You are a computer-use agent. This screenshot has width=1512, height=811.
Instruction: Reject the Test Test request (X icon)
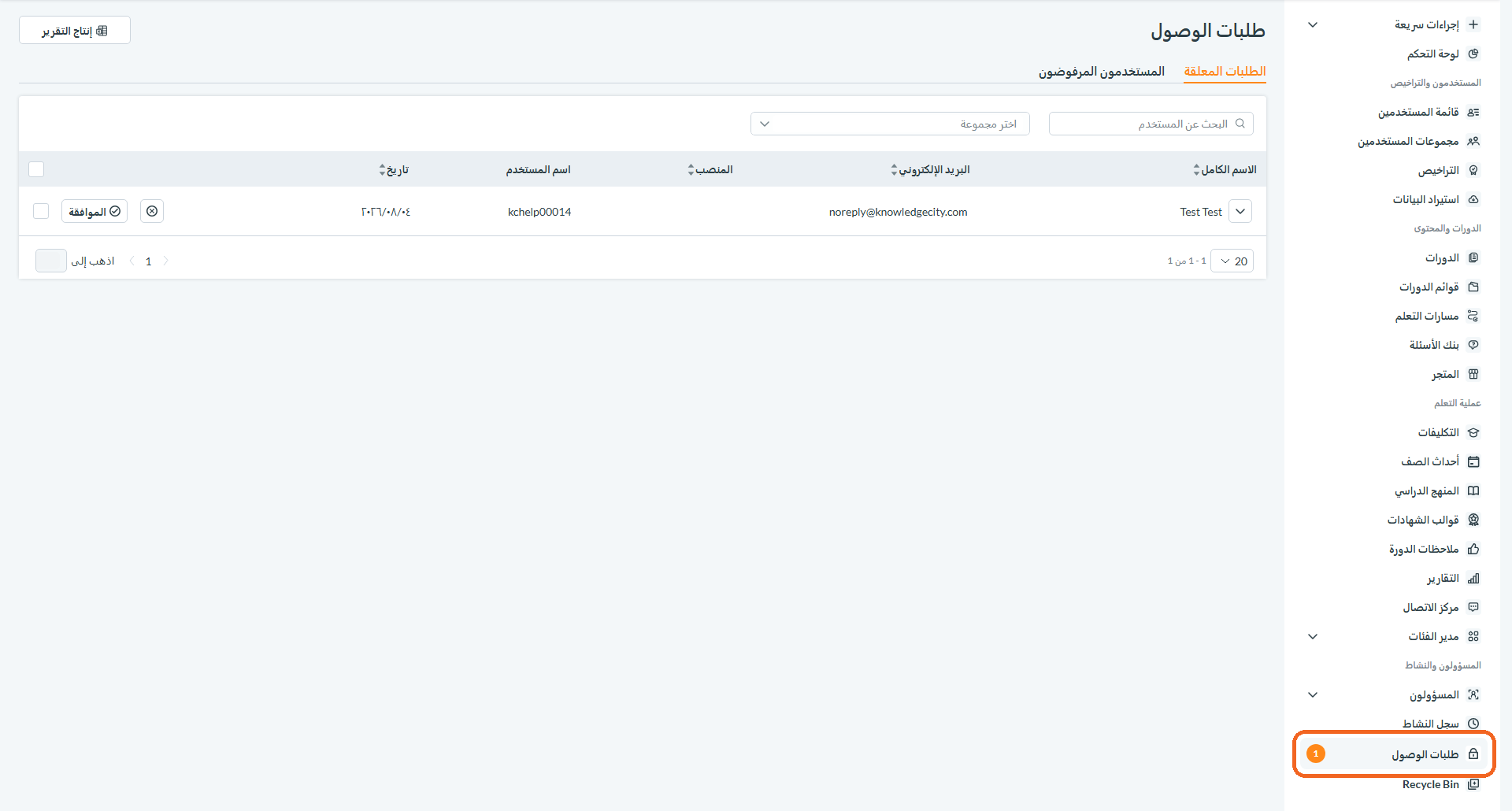[x=152, y=211]
